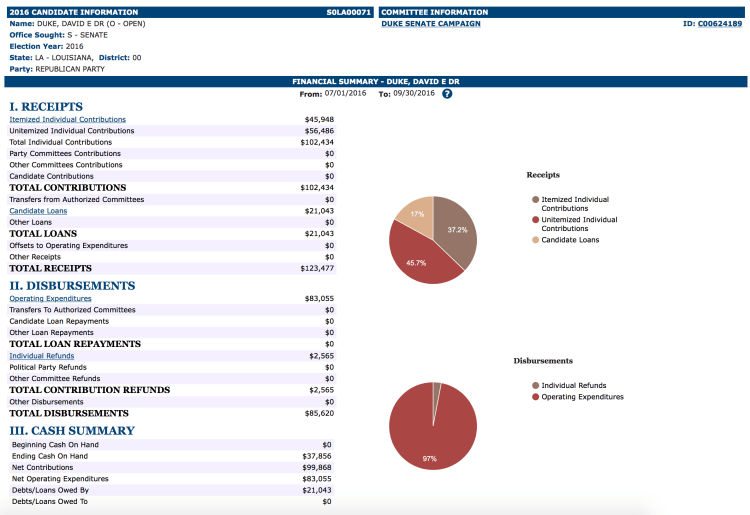Open the DUKE SENATE CAMPAIGN committee link
The image size is (750, 515).
coord(430,23)
